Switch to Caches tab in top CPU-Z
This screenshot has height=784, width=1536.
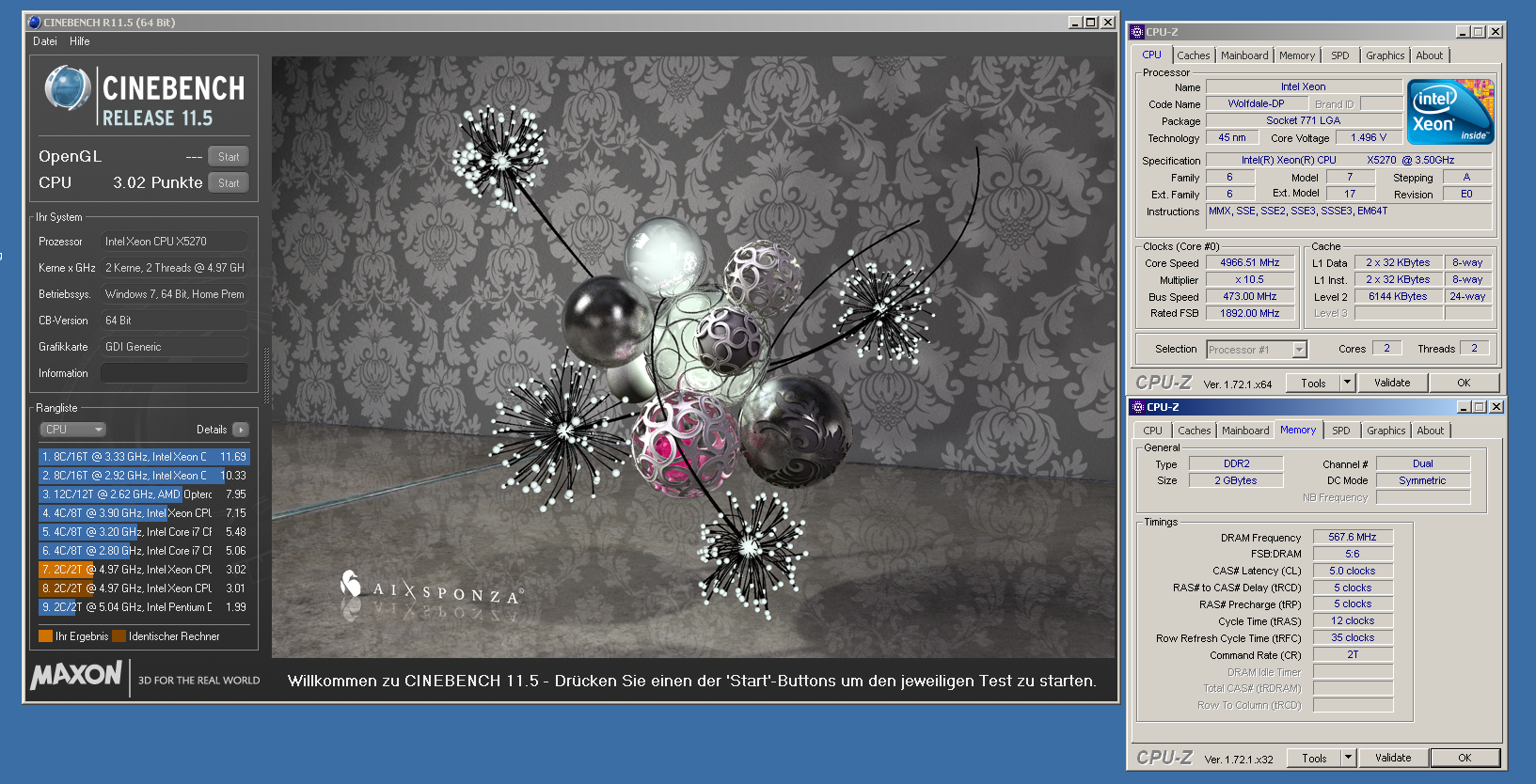pos(1193,55)
